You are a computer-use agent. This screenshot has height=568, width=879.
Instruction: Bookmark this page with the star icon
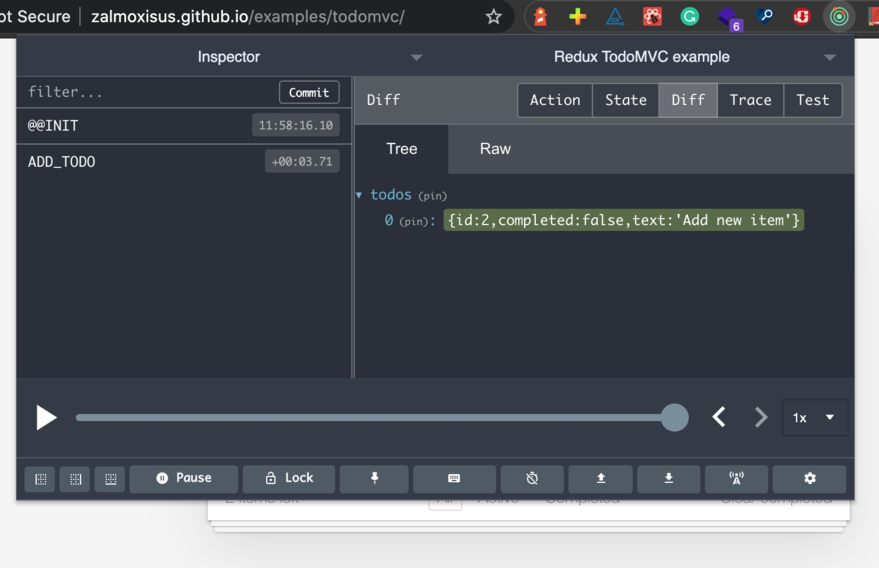pos(493,17)
